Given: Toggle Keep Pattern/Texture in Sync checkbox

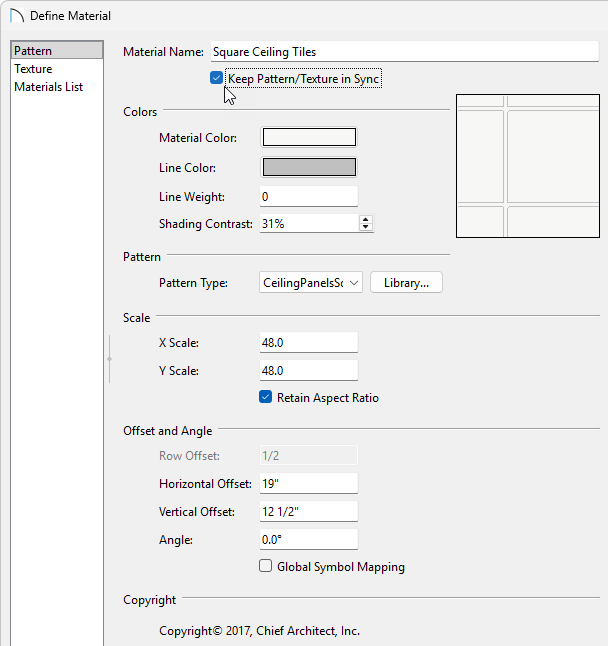Looking at the screenshot, I should [217, 78].
